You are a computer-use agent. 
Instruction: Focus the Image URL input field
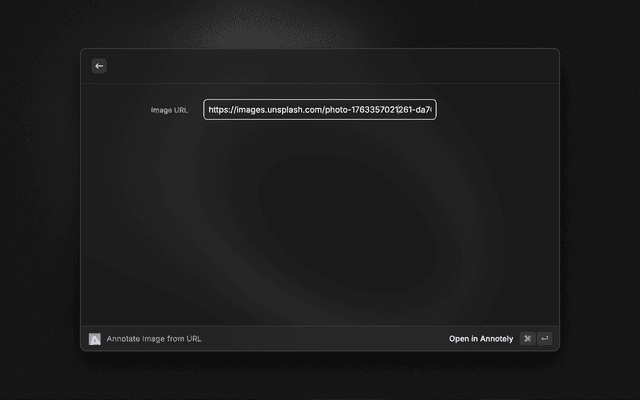(x=320, y=110)
